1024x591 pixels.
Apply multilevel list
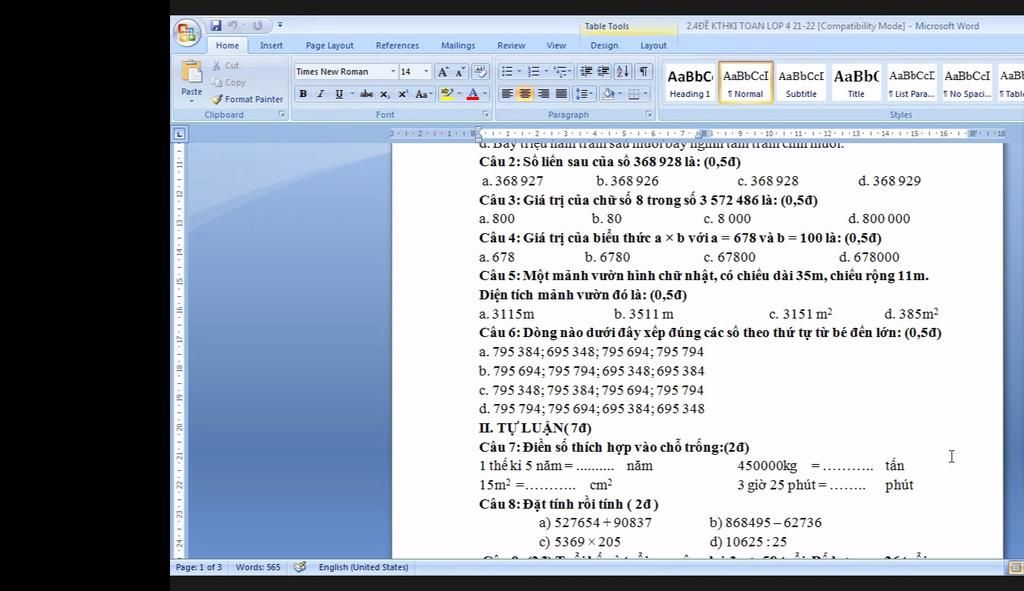click(x=560, y=71)
